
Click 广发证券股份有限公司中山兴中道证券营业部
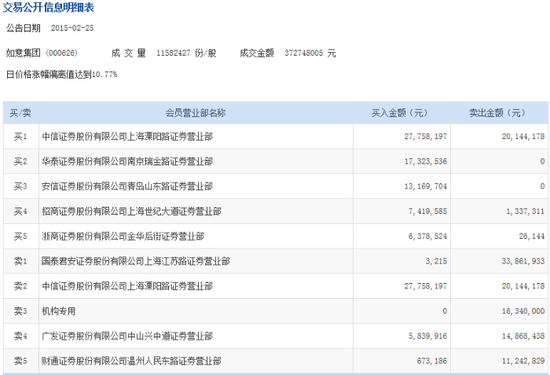click(127, 336)
